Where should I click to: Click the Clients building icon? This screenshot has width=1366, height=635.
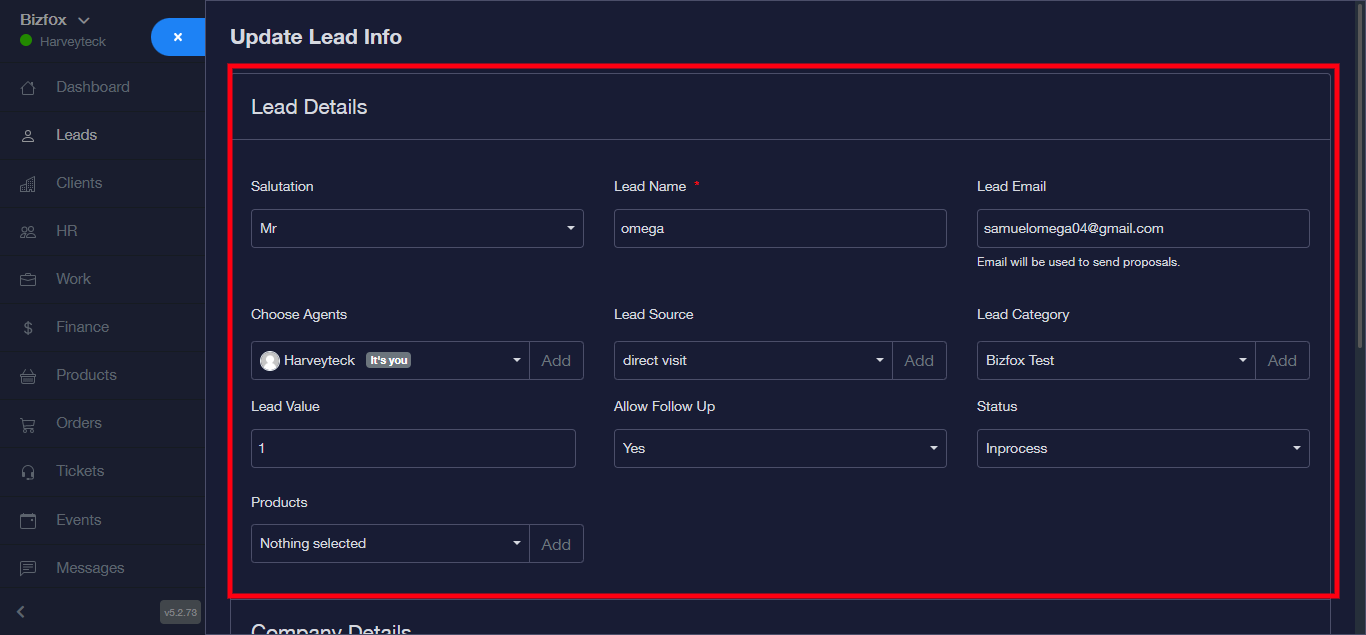28,184
